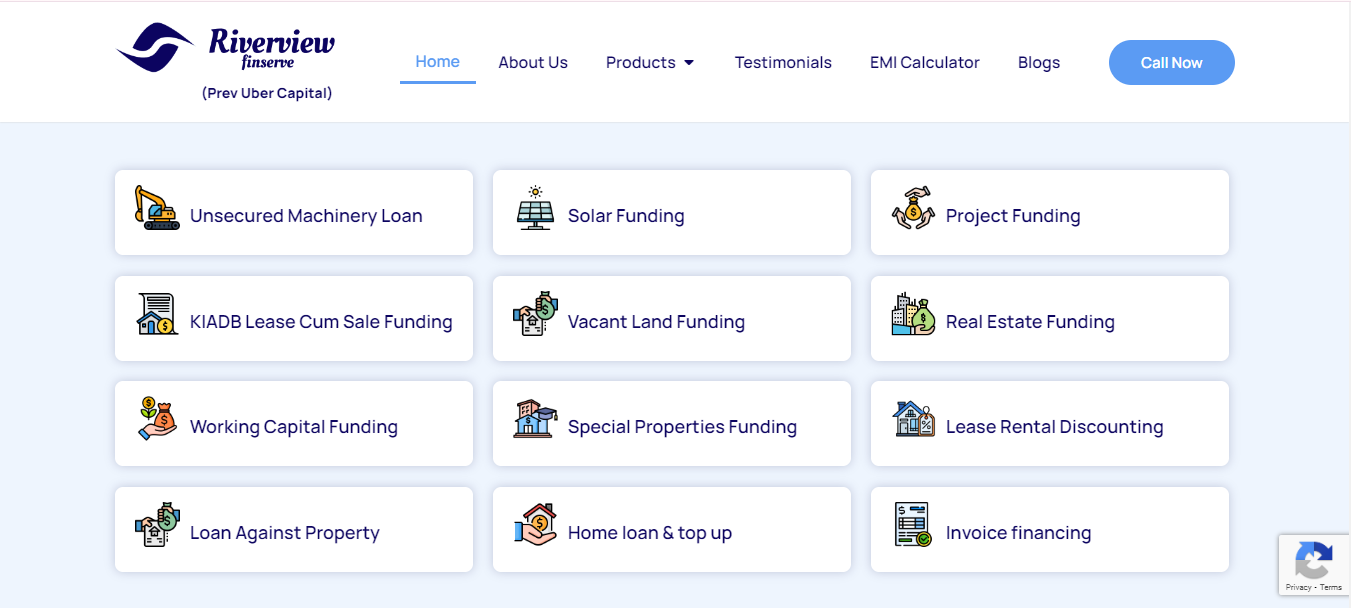Viewport: 1351px width, 608px height.
Task: Select the Loan Against Property card
Action: tap(294, 530)
